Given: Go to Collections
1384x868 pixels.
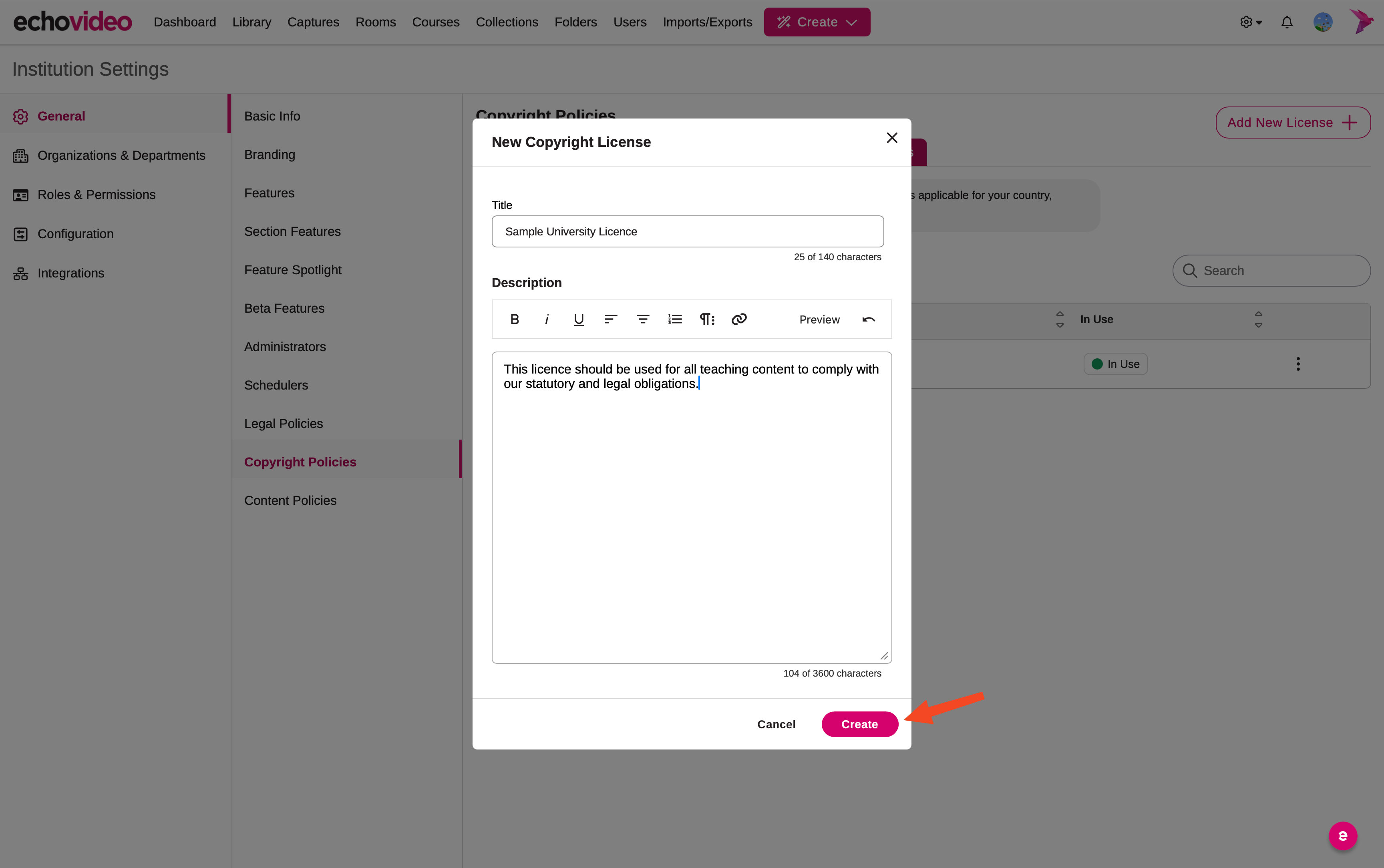Looking at the screenshot, I should pyautogui.click(x=507, y=22).
